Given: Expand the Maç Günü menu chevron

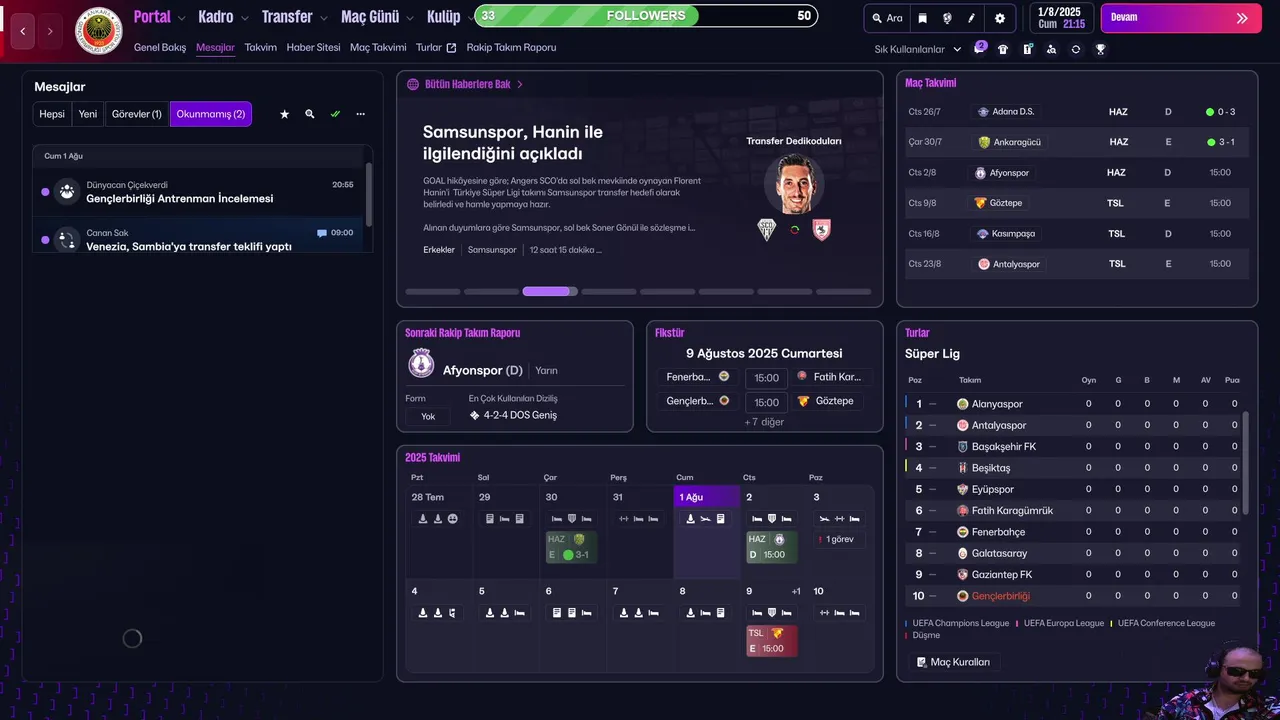Looking at the screenshot, I should click(409, 18).
